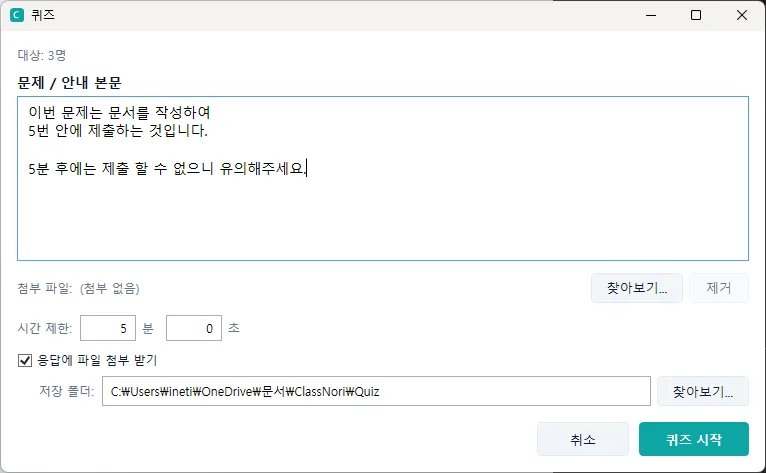Viewport: 766px width, 473px height.
Task: Maximize the 퀴즈 window
Action: coord(696,15)
